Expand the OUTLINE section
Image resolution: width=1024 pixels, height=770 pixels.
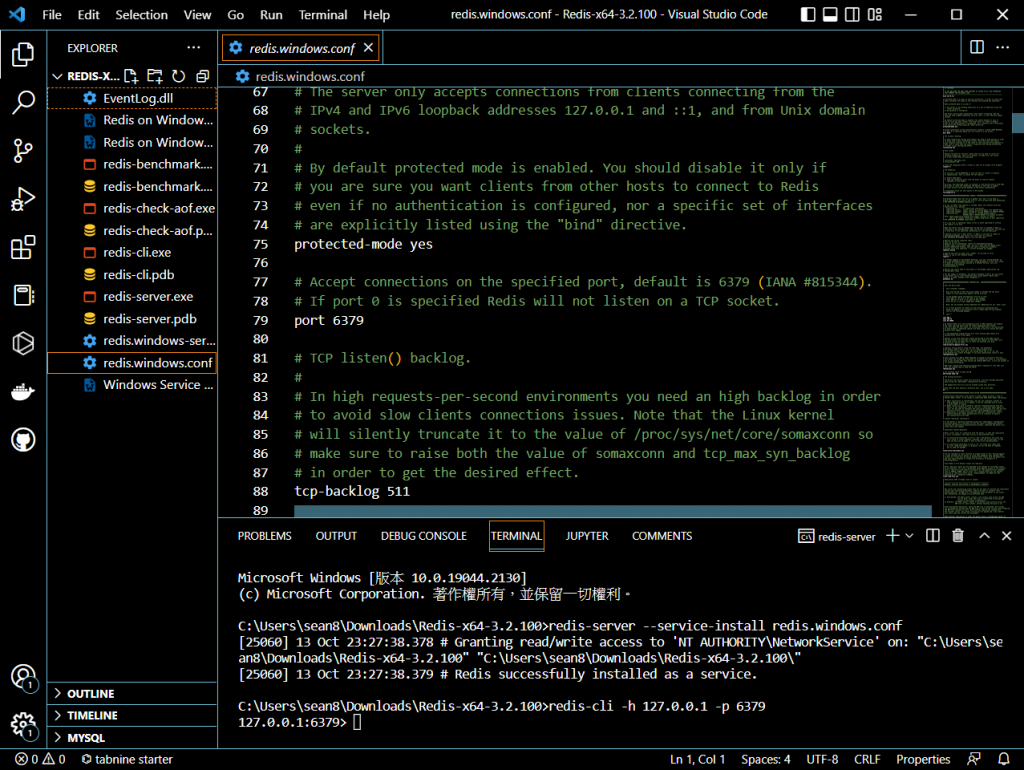coord(90,694)
